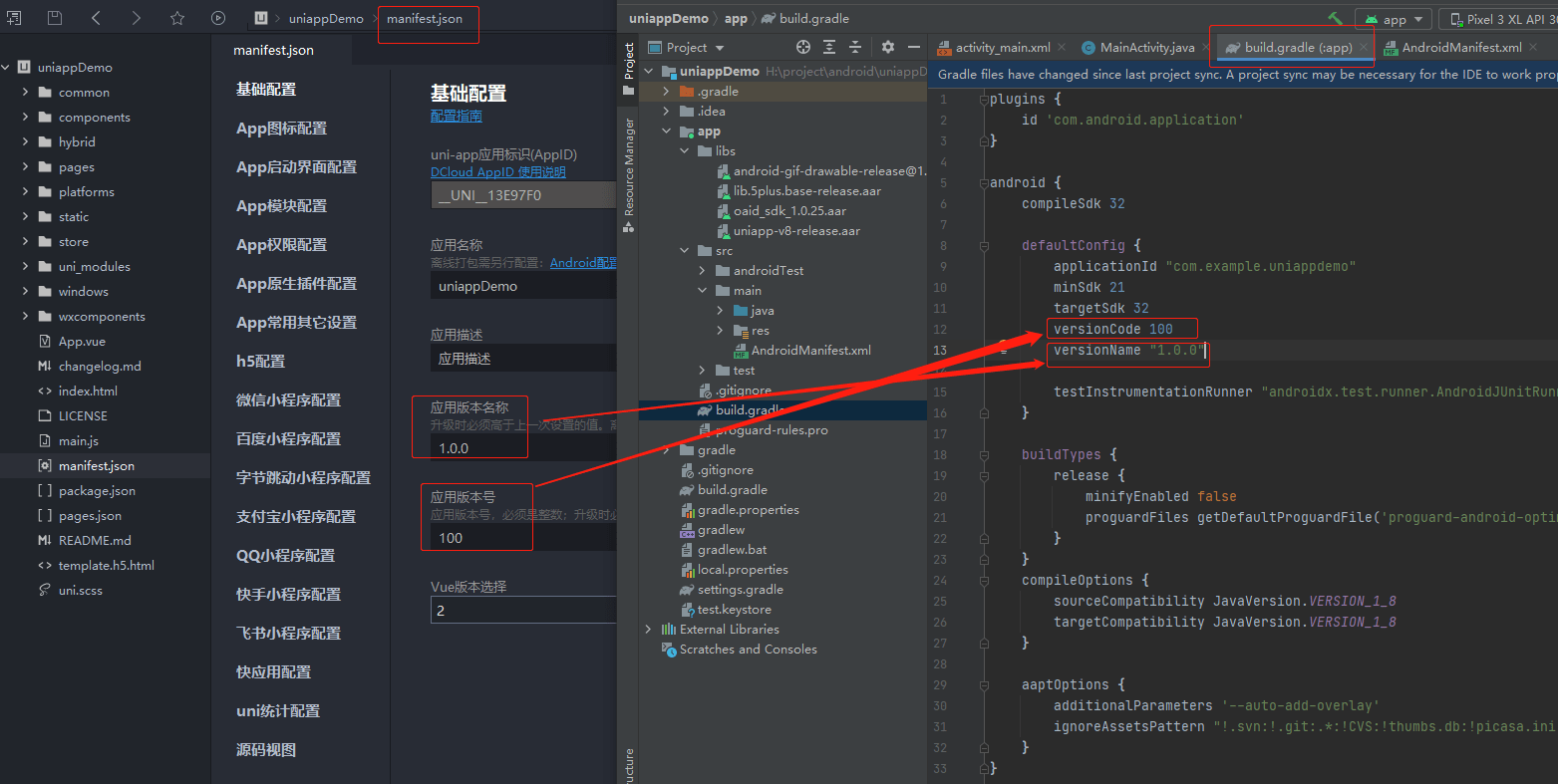Close the MainActivity.java editor tab
Viewport: 1558px width, 784px height.
click(1206, 47)
